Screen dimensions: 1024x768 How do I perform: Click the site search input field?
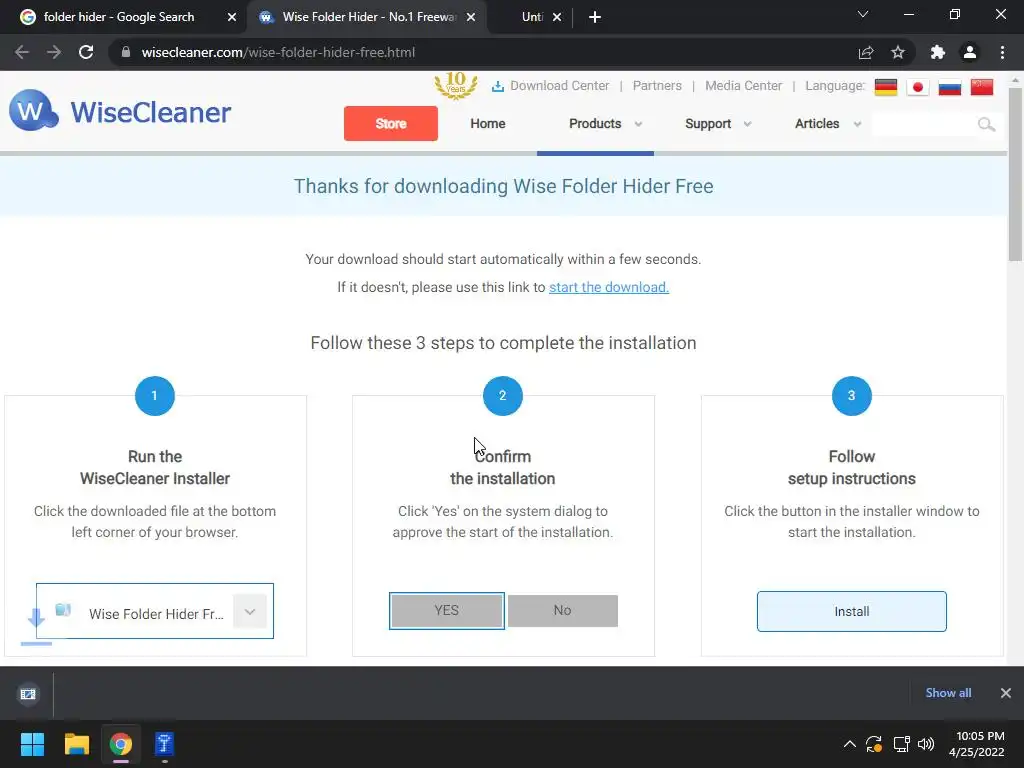[924, 124]
